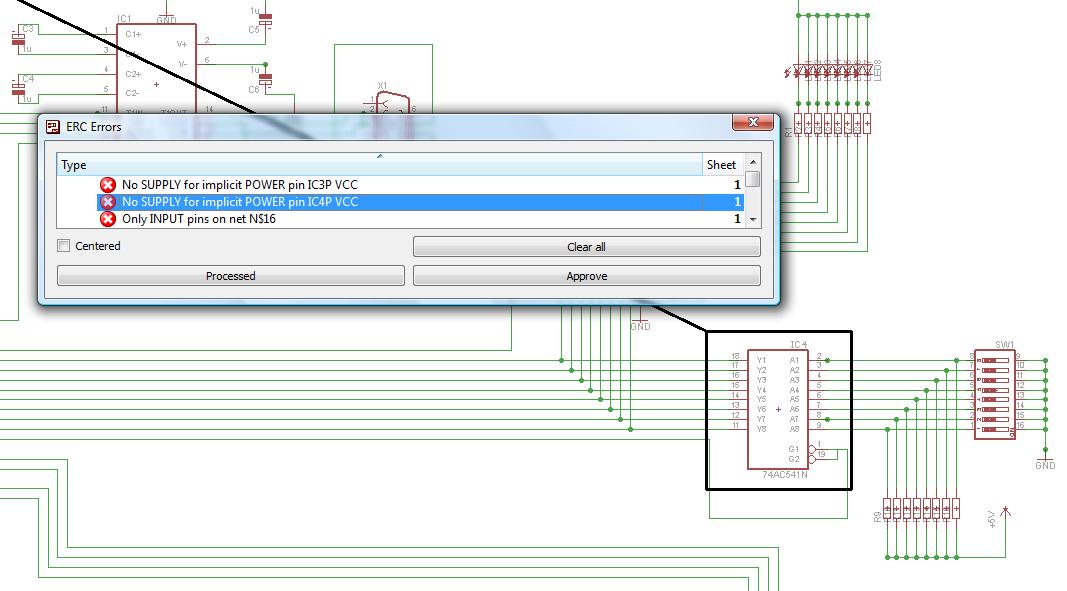Viewport: 1067px width, 591px height.
Task: Select capacitor C3 in the schematic
Action: click(19, 39)
